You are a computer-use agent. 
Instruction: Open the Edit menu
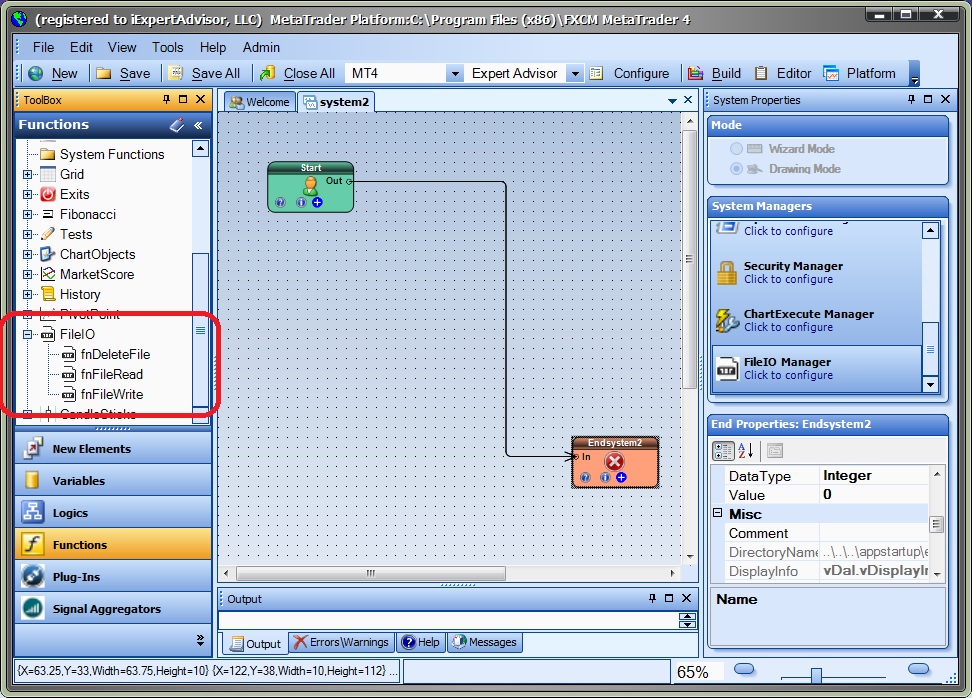(81, 47)
